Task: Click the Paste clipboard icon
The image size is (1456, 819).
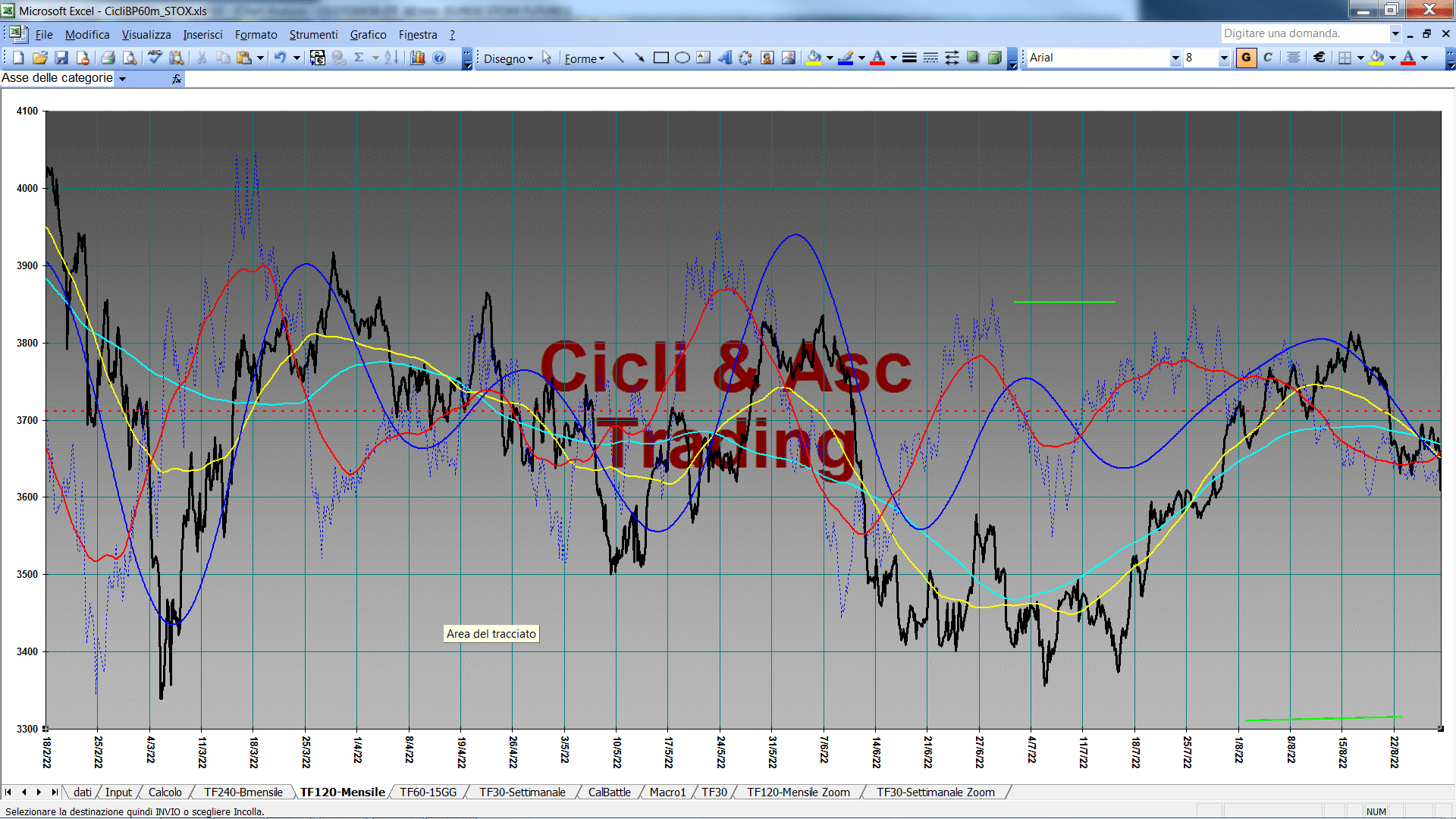Action: click(x=244, y=58)
